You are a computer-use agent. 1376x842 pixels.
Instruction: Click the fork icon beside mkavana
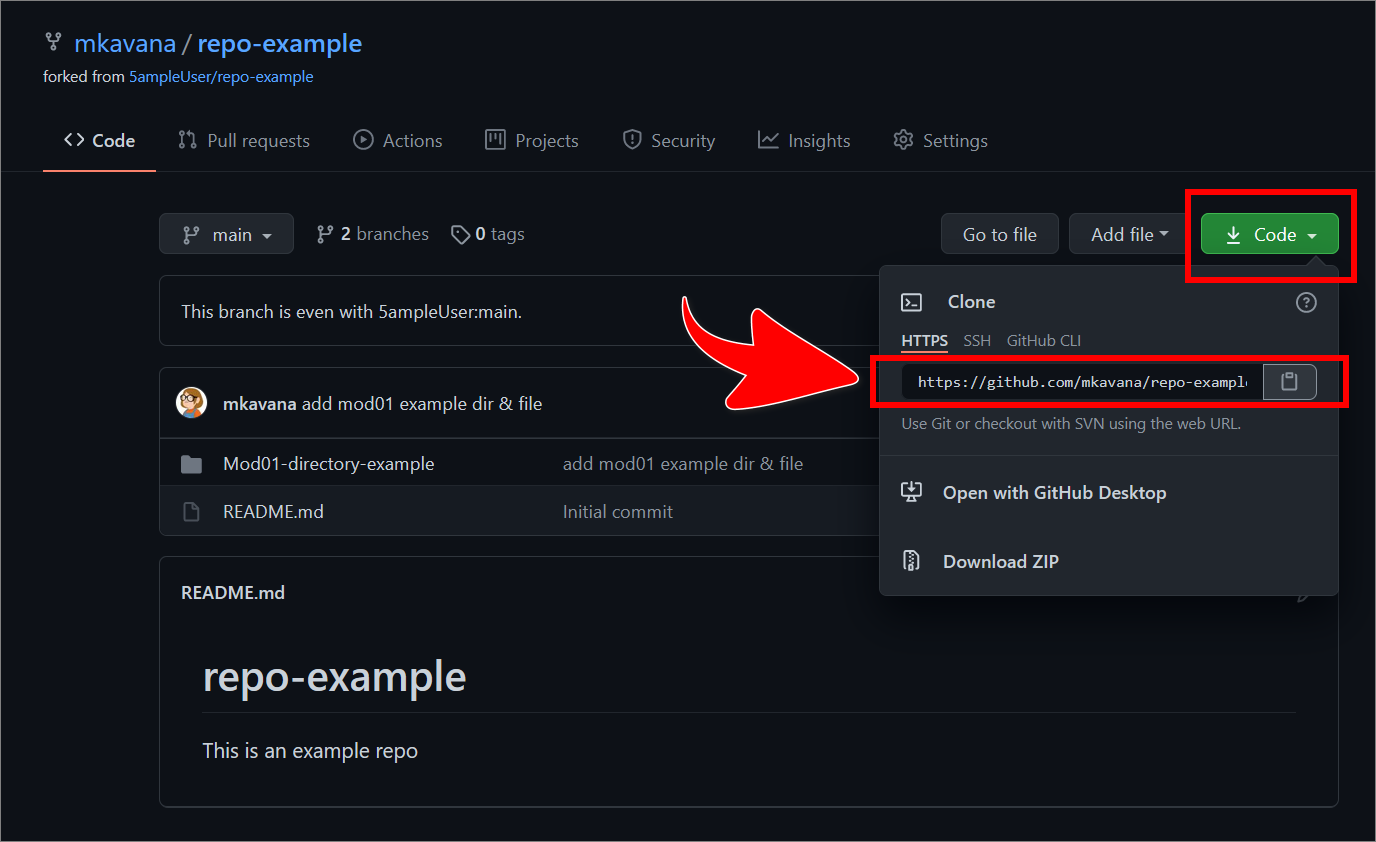coord(53,42)
